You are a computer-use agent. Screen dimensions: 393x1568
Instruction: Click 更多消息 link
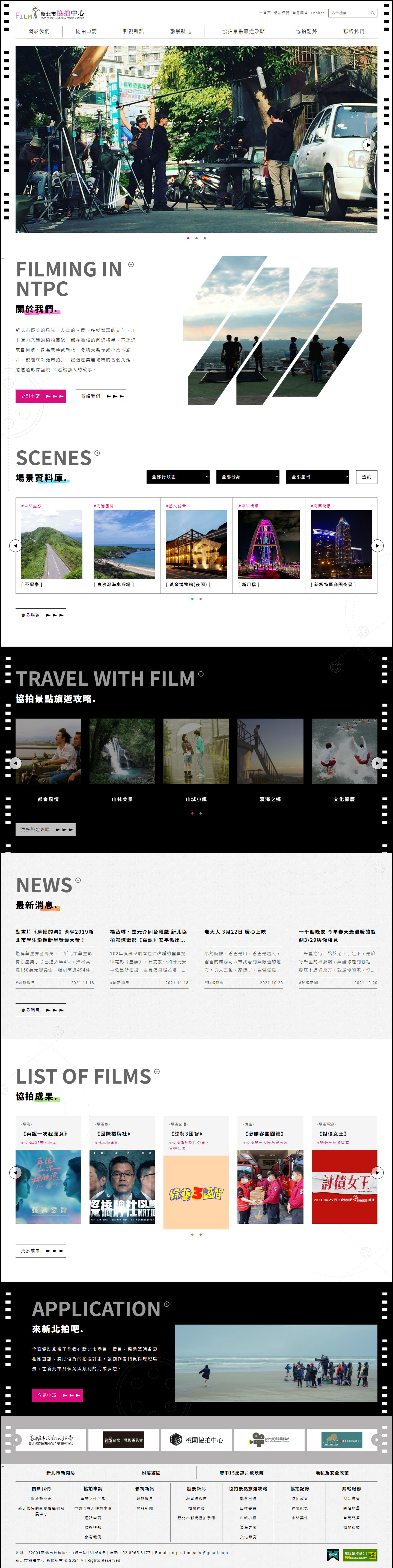click(41, 1010)
